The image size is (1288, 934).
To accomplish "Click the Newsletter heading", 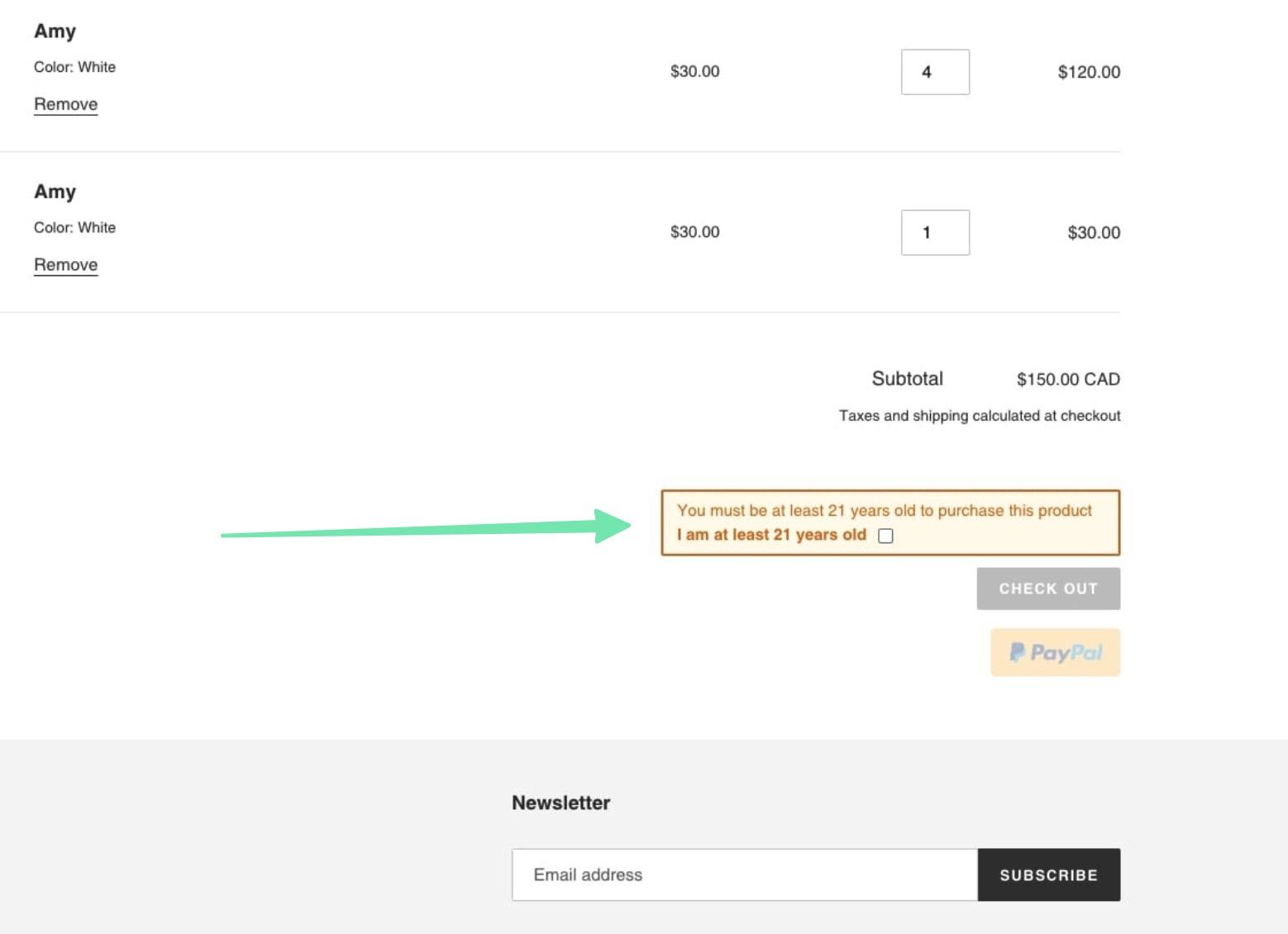I will [x=561, y=803].
